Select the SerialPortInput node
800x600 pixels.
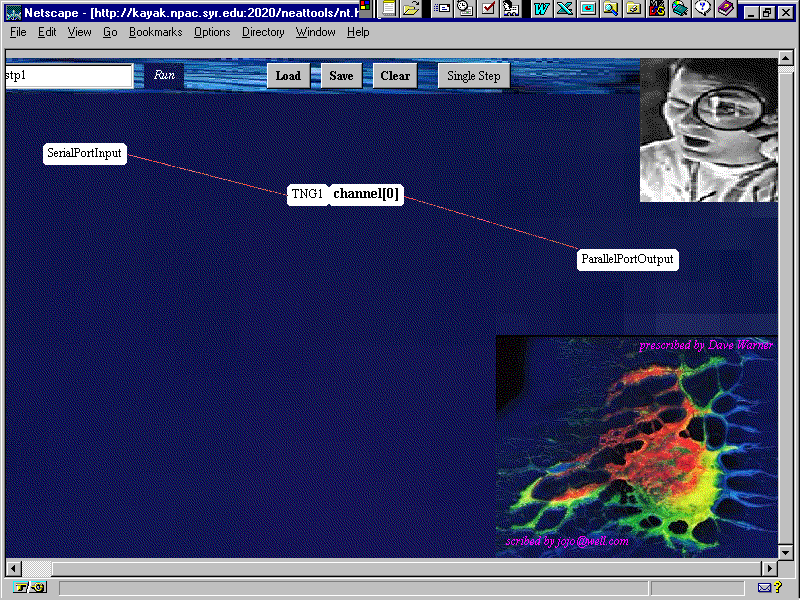tap(85, 154)
